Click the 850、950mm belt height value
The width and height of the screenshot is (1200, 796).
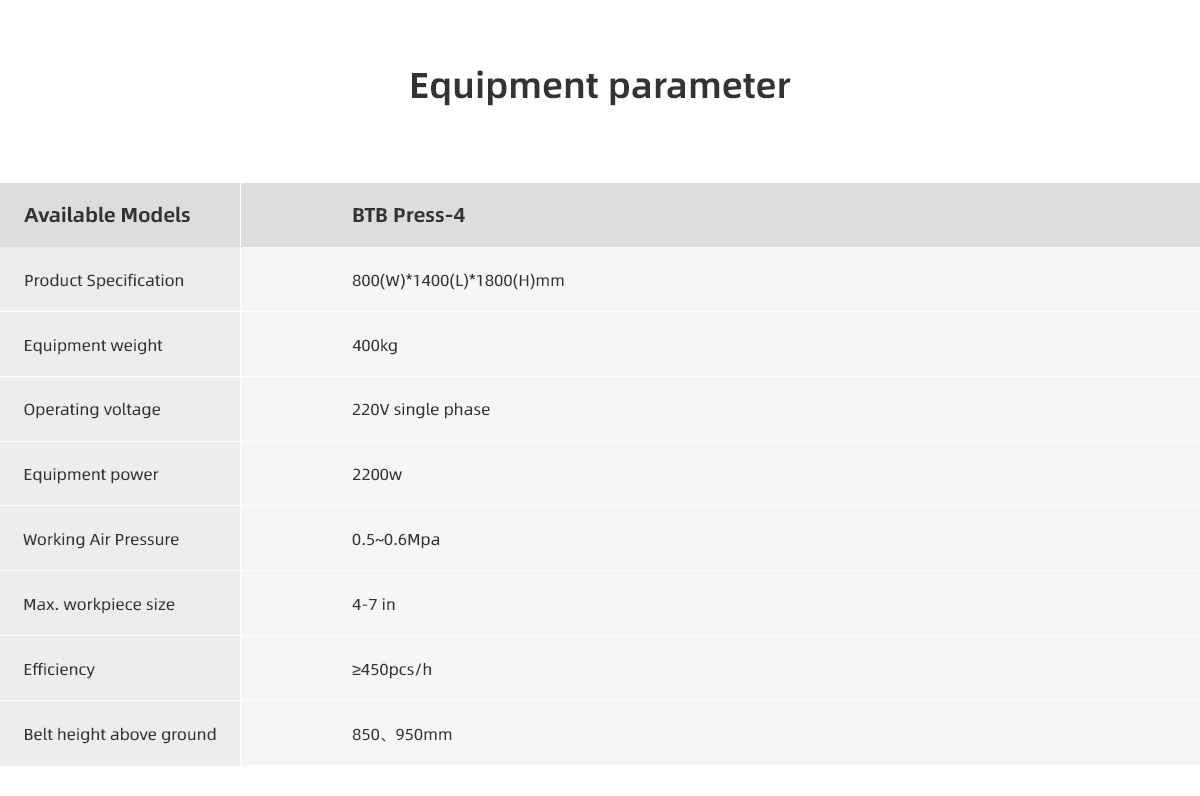point(402,734)
